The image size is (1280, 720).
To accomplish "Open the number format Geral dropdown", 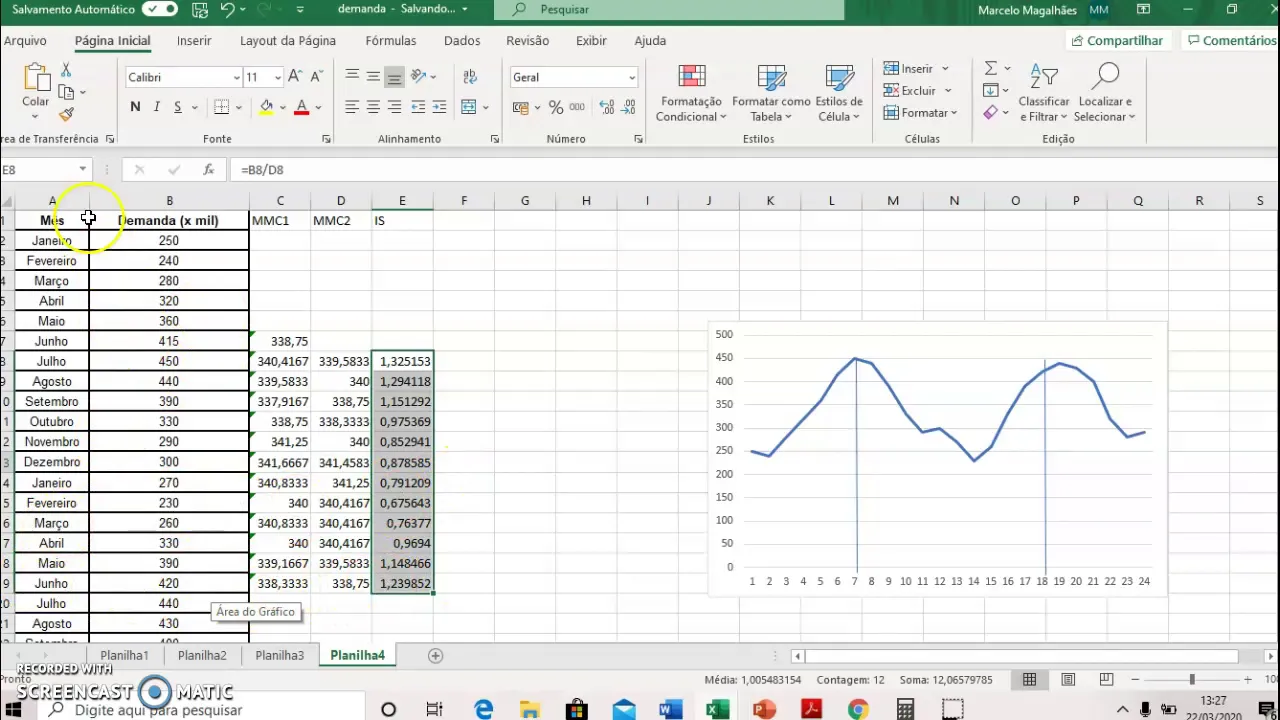I will pyautogui.click(x=632, y=77).
